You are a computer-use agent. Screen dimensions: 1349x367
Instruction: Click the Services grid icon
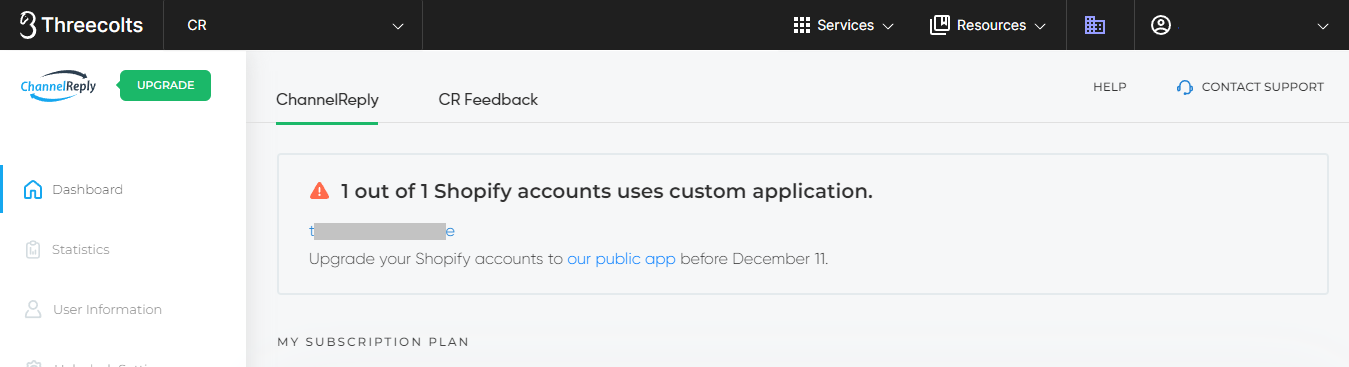(801, 25)
